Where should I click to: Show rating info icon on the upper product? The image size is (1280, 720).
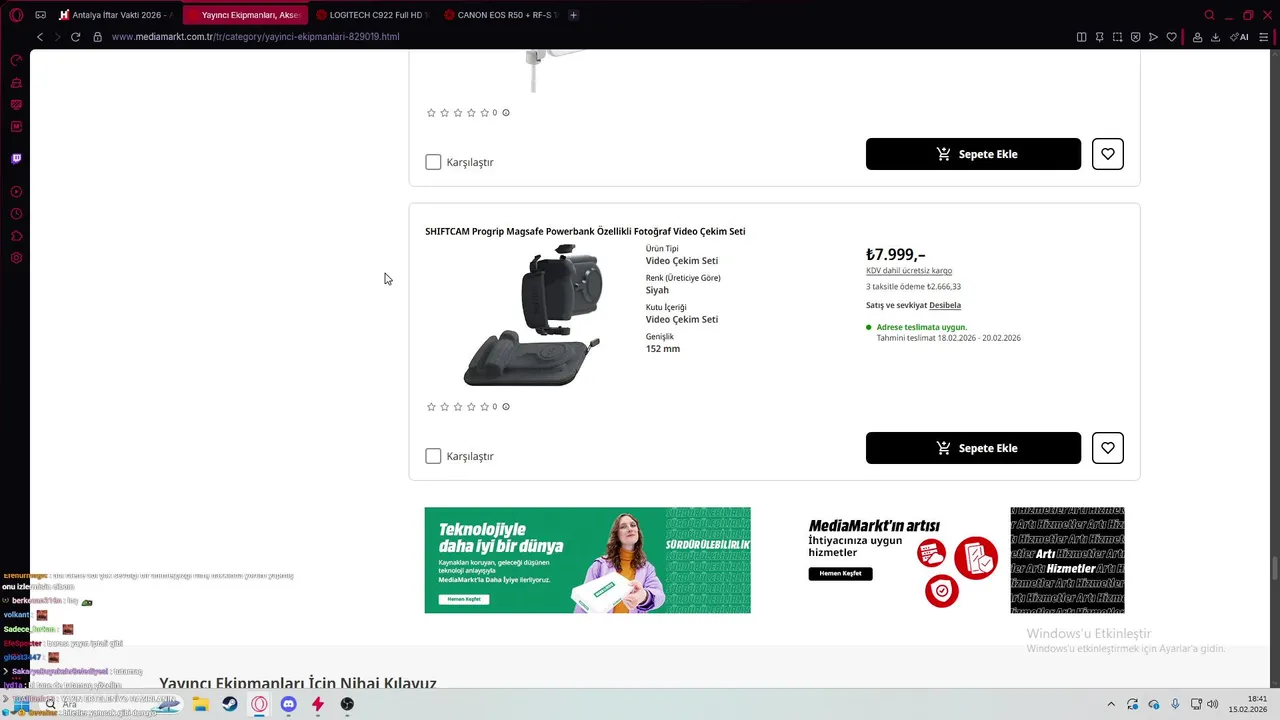coord(506,113)
